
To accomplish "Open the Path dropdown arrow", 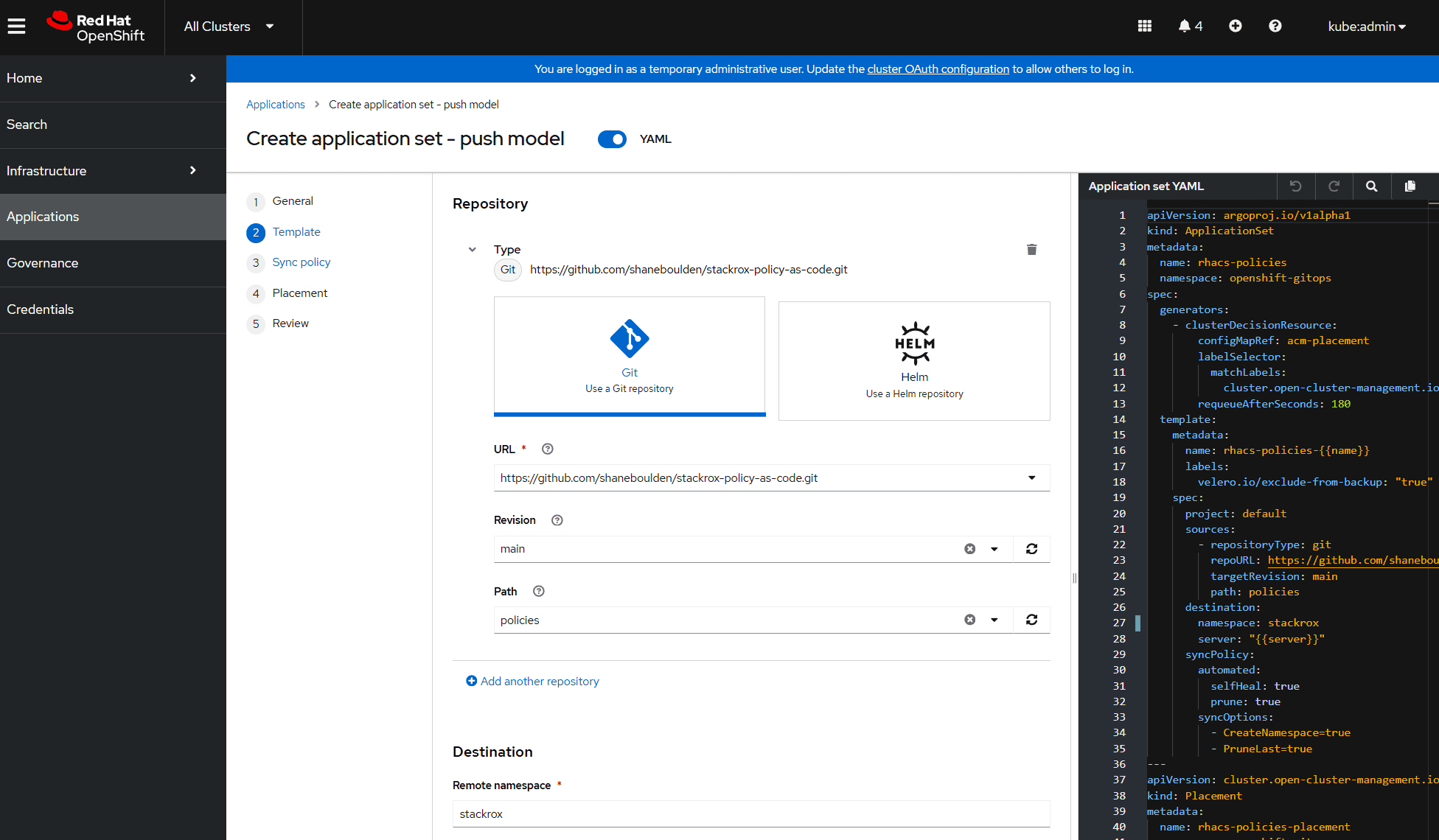I will (994, 620).
